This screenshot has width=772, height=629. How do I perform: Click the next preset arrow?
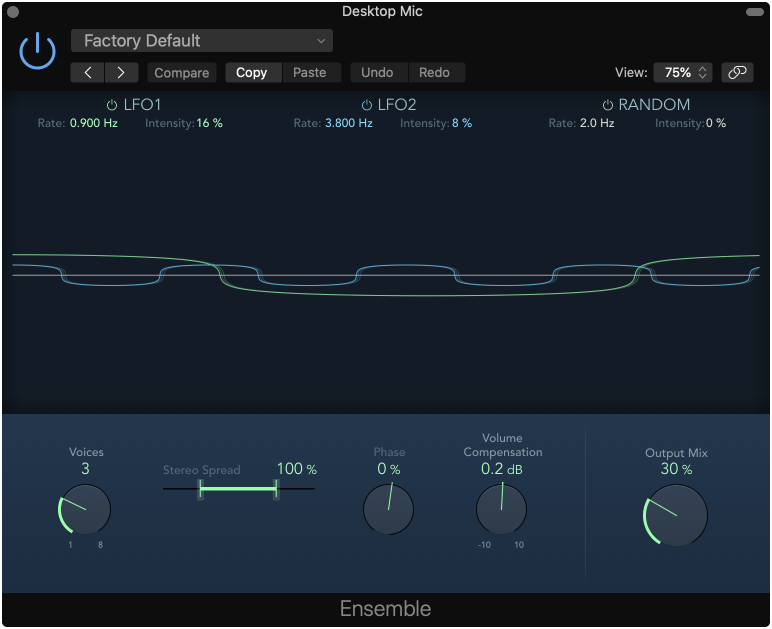(x=121, y=73)
